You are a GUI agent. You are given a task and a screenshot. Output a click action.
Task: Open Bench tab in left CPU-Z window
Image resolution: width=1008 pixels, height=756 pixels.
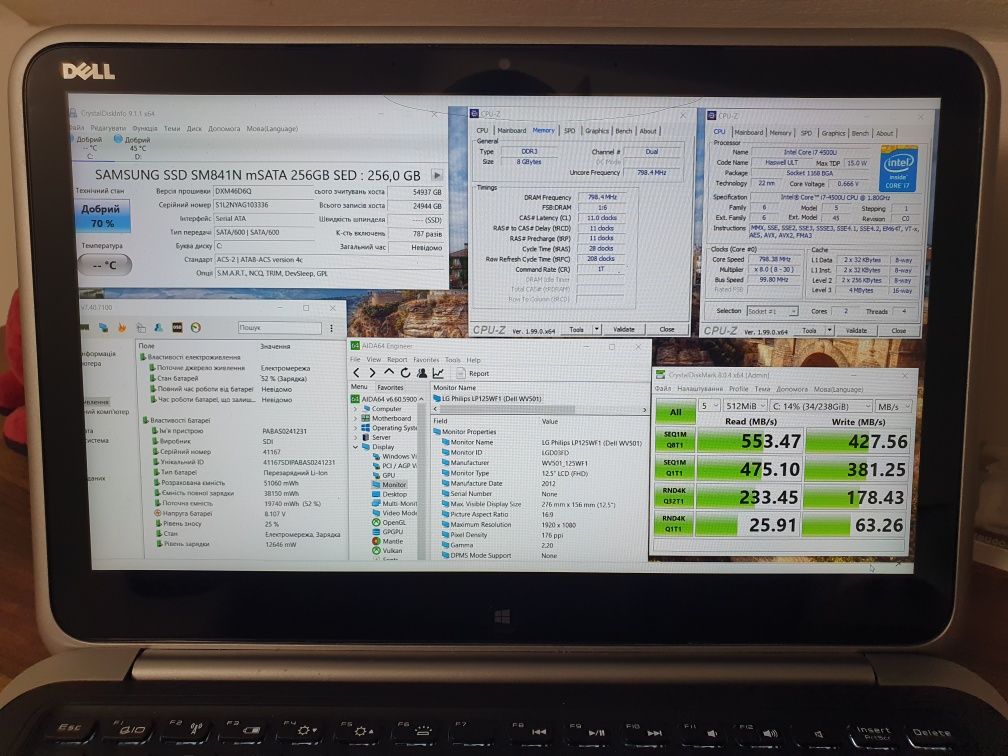click(x=624, y=130)
